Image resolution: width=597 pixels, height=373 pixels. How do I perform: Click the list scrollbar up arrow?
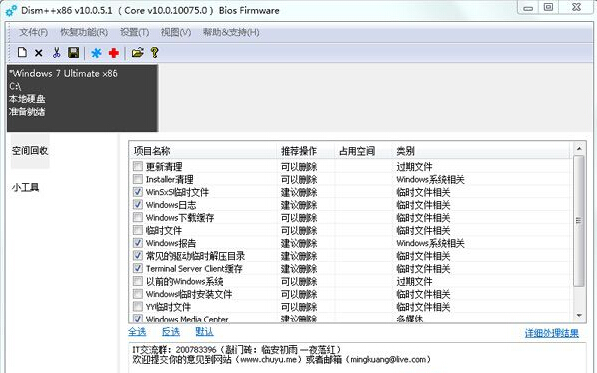tap(579, 148)
